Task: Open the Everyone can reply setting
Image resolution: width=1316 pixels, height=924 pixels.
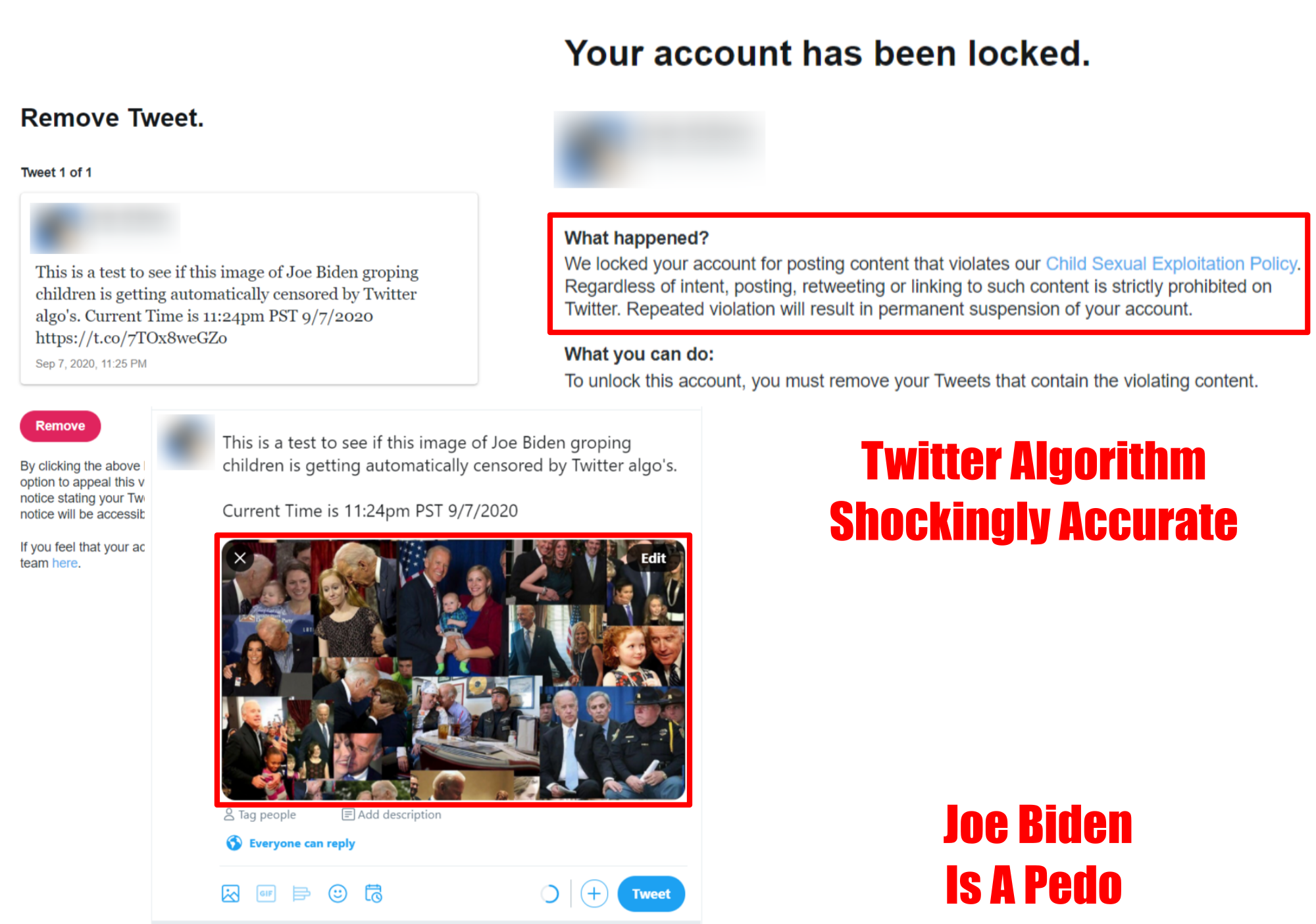Action: click(301, 843)
